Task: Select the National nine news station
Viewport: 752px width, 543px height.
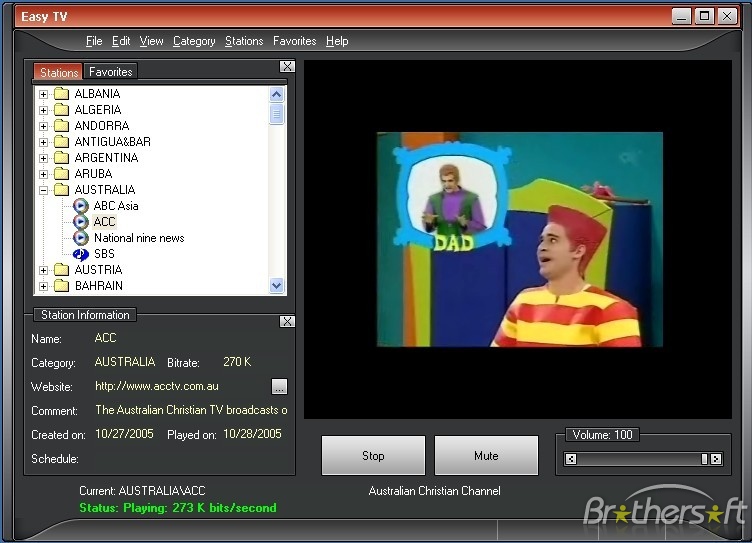Action: coord(139,238)
